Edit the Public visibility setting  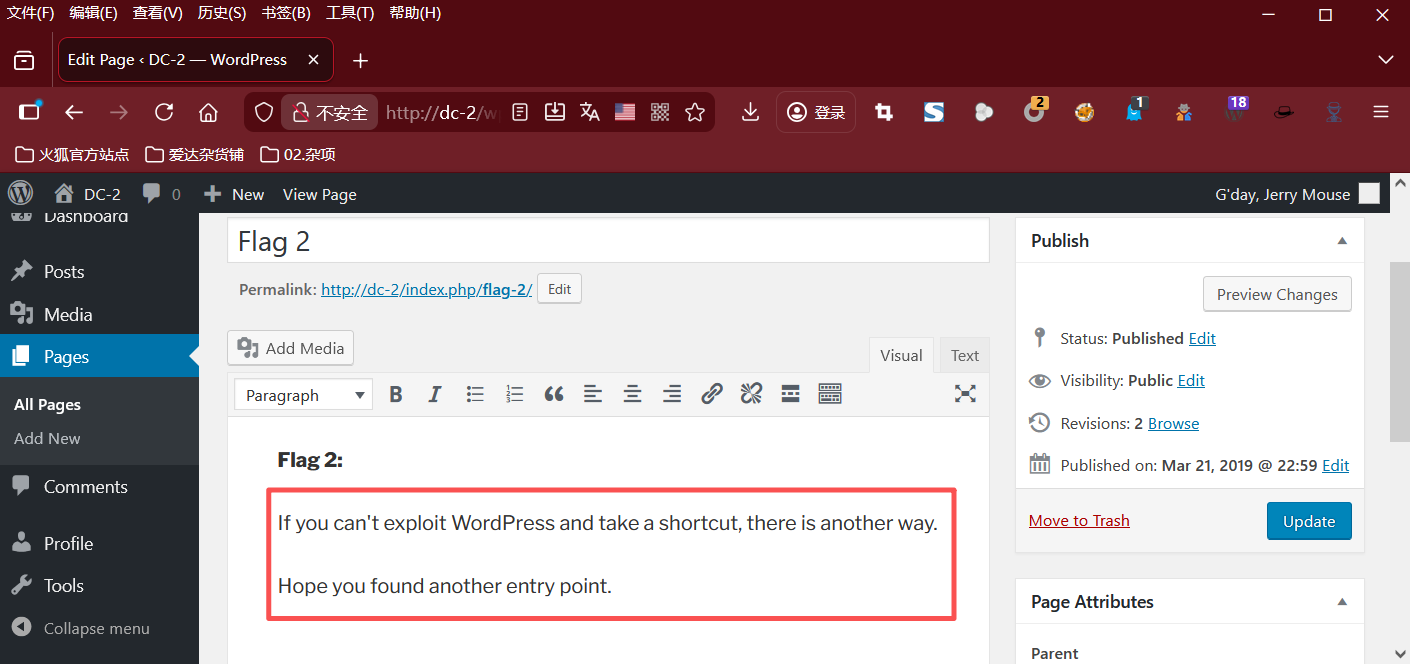pos(1191,380)
